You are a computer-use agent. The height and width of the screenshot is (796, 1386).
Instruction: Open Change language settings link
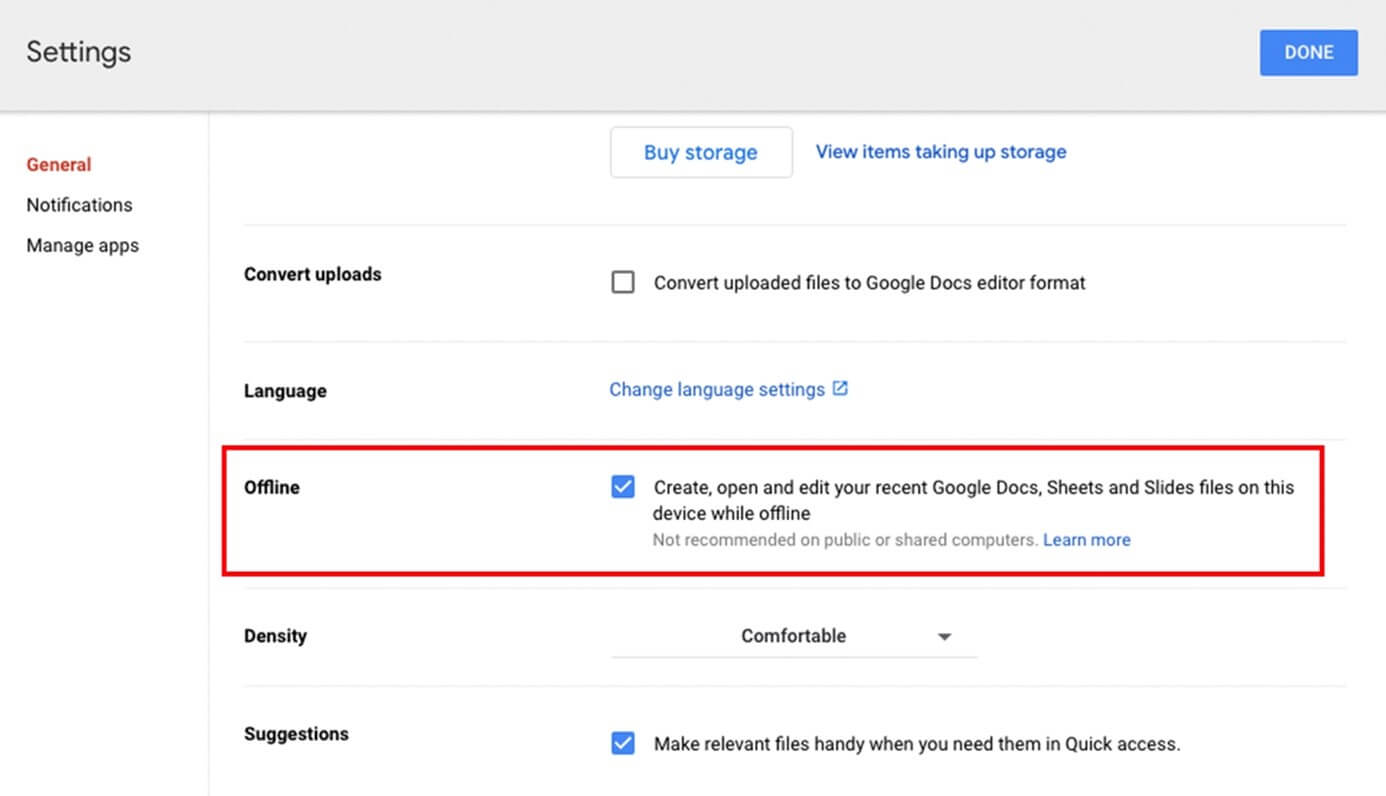pyautogui.click(x=717, y=390)
